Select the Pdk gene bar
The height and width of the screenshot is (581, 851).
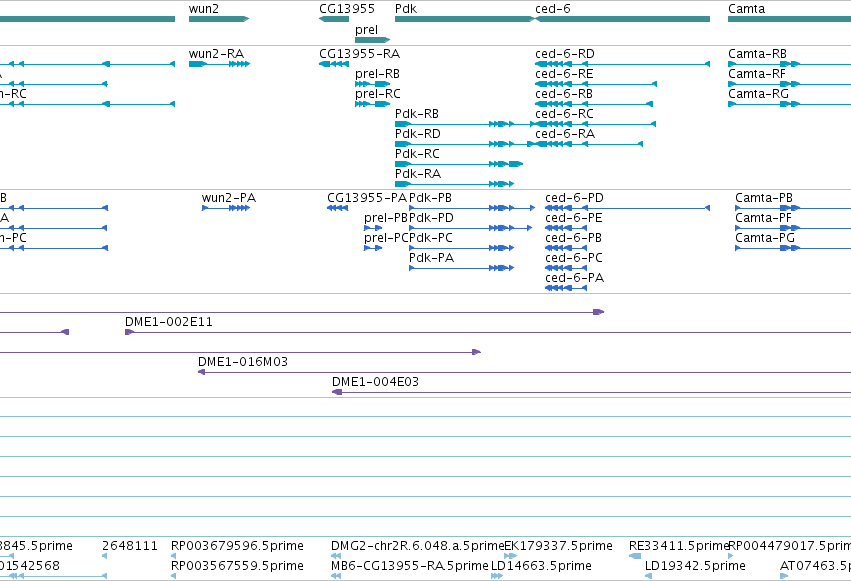point(465,19)
